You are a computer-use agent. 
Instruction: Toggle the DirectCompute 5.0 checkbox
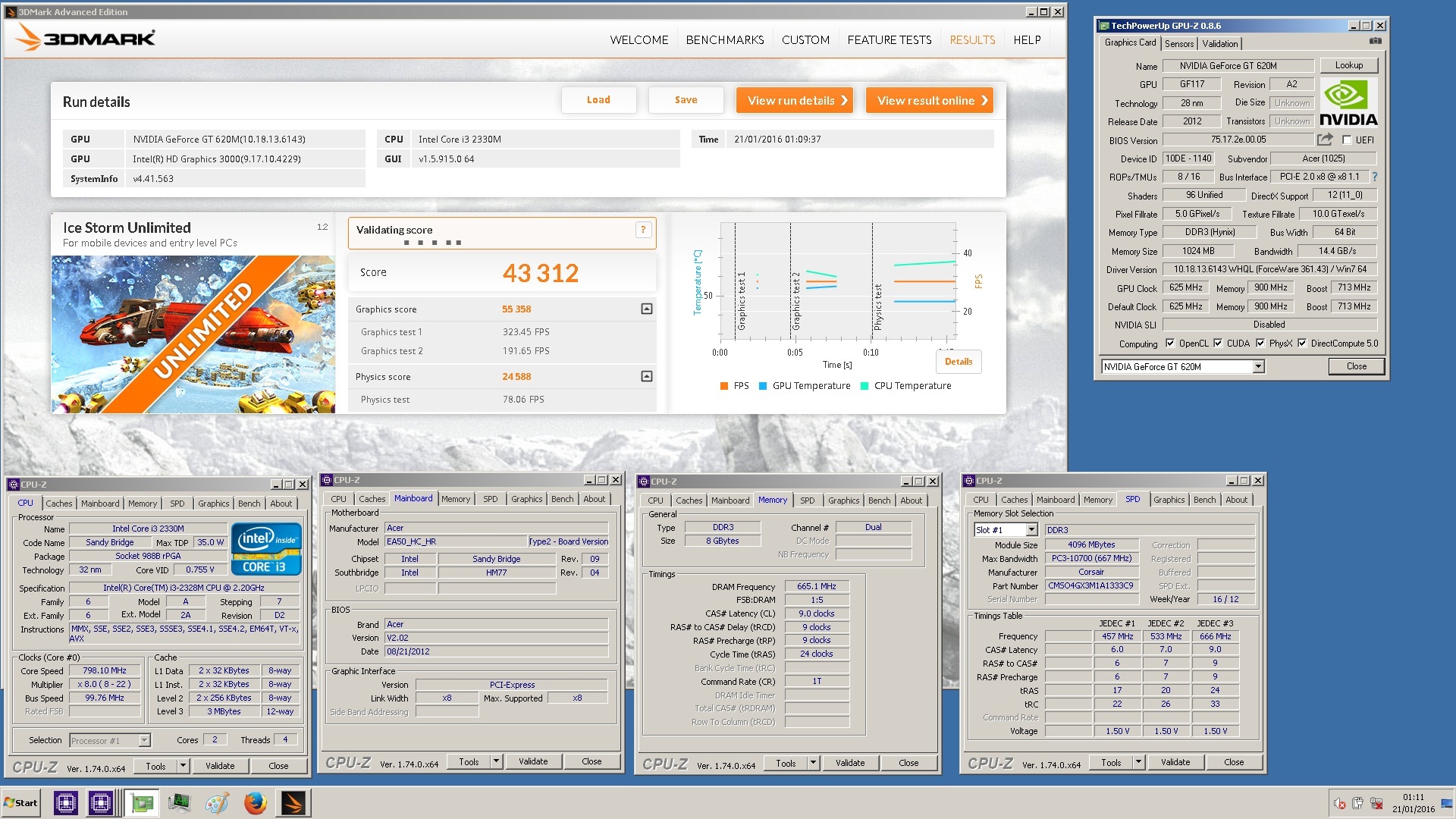pos(1302,344)
